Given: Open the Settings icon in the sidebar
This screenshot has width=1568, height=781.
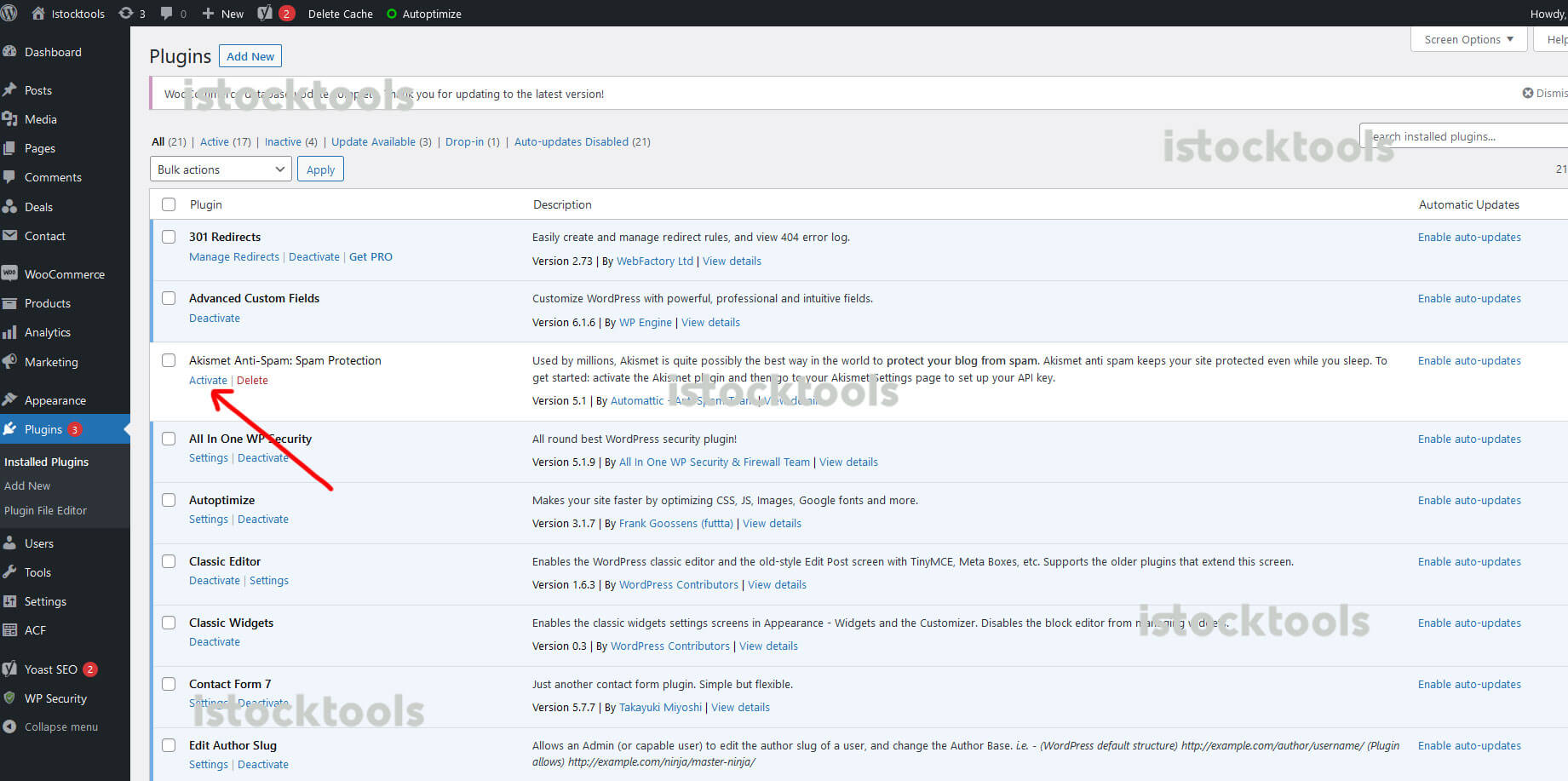Looking at the screenshot, I should 9,601.
